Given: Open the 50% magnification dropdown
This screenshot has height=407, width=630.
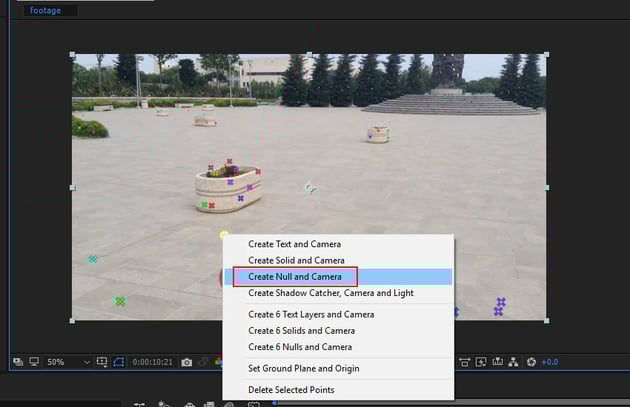Looking at the screenshot, I should [68, 362].
